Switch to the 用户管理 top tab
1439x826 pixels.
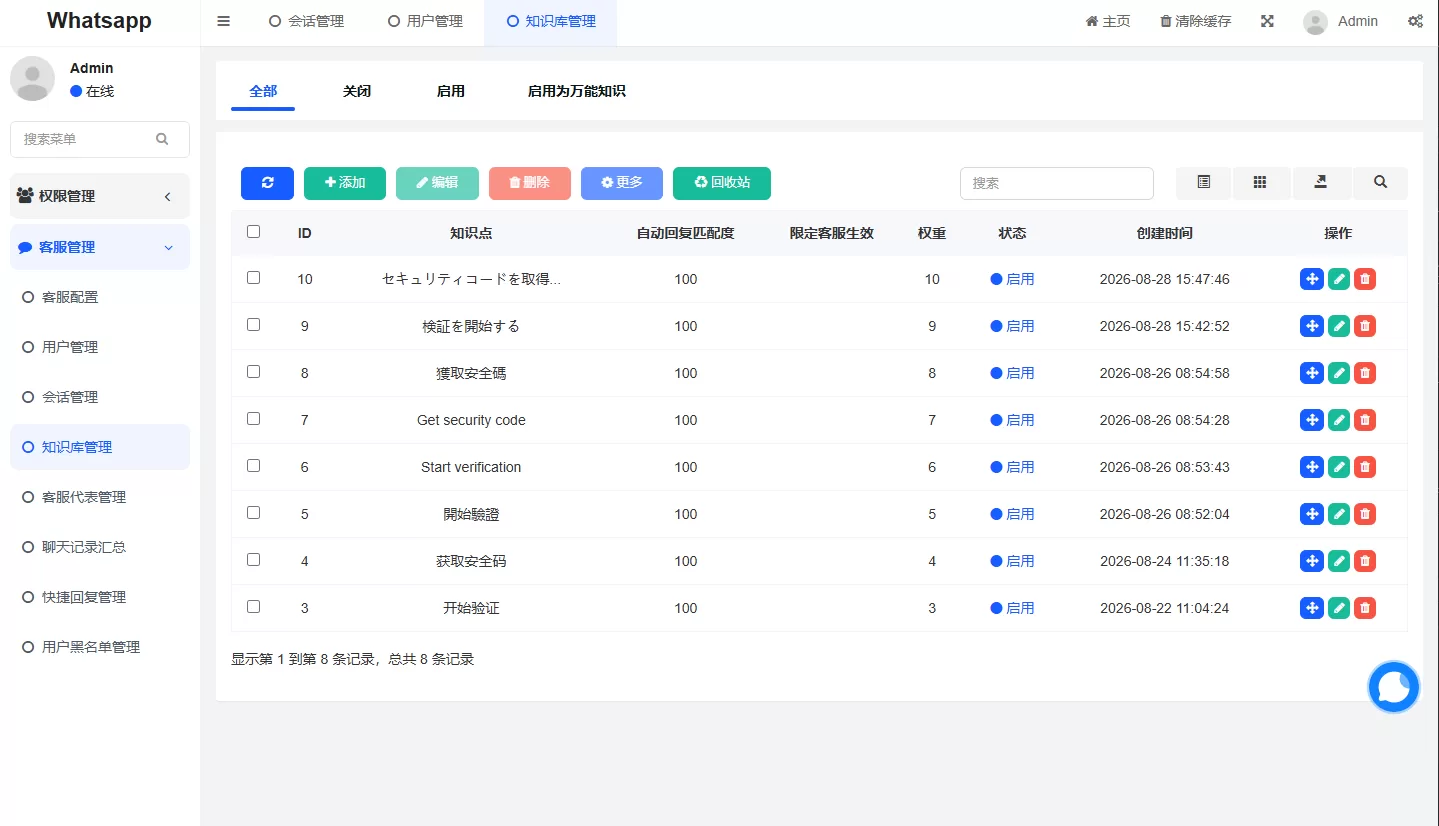425,21
